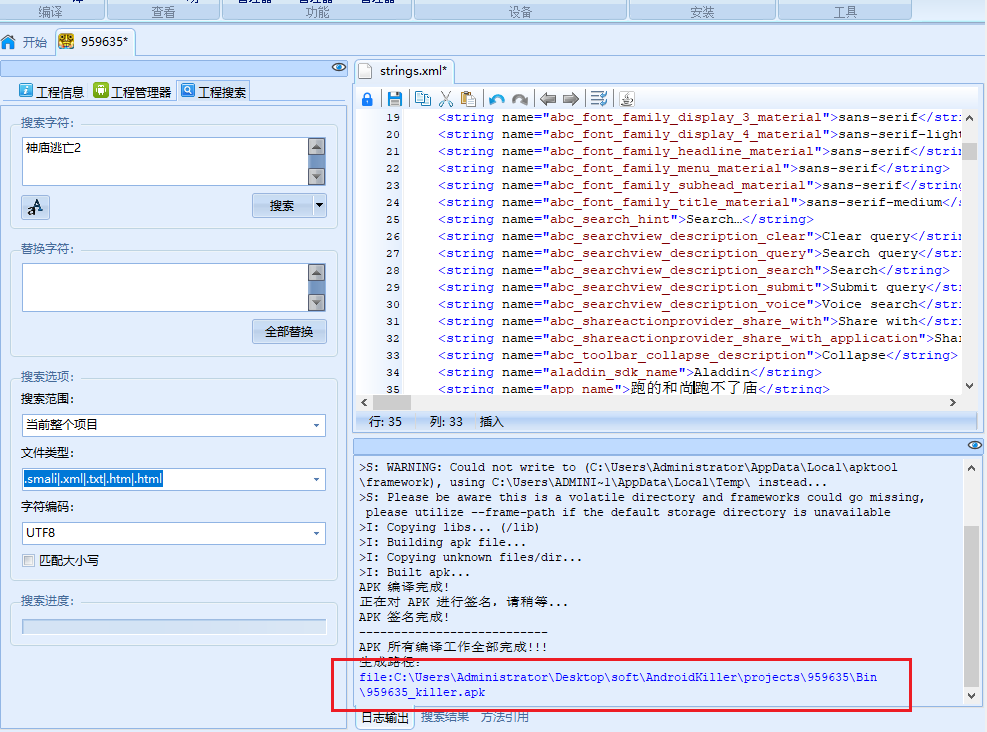Click line 34 aladdin_sdk_name string
Image resolution: width=987 pixels, height=732 pixels.
(629, 372)
